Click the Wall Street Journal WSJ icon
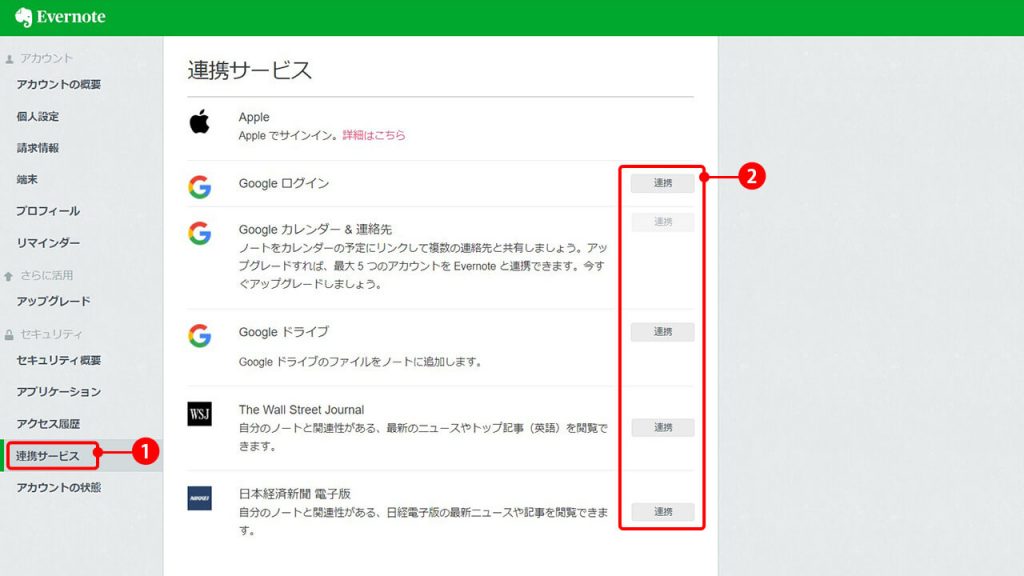This screenshot has height=576, width=1024. point(199,414)
